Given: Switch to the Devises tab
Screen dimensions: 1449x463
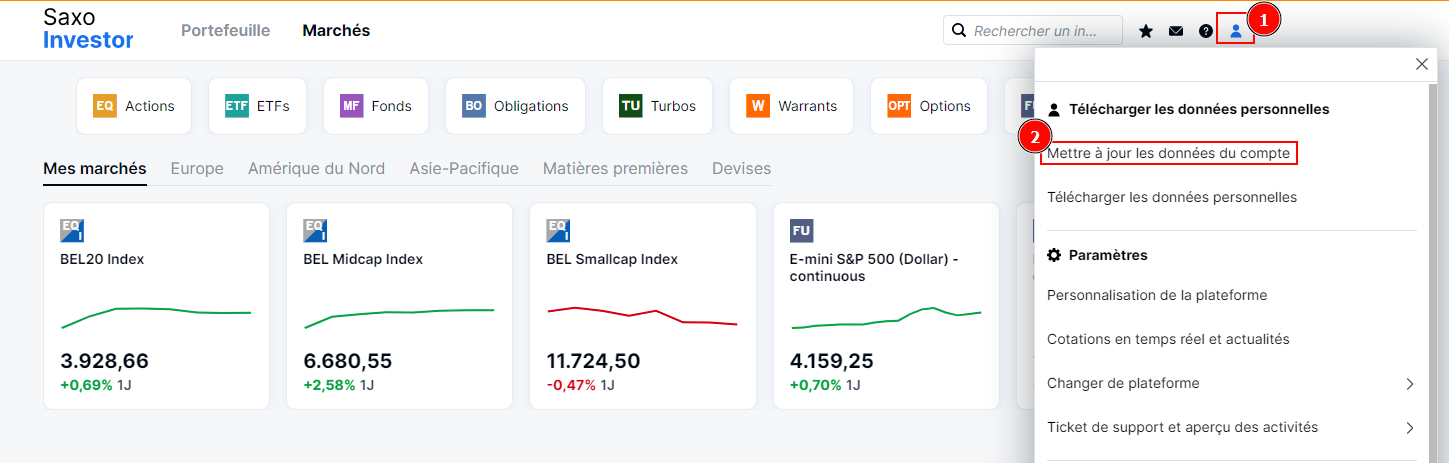Looking at the screenshot, I should 741,168.
